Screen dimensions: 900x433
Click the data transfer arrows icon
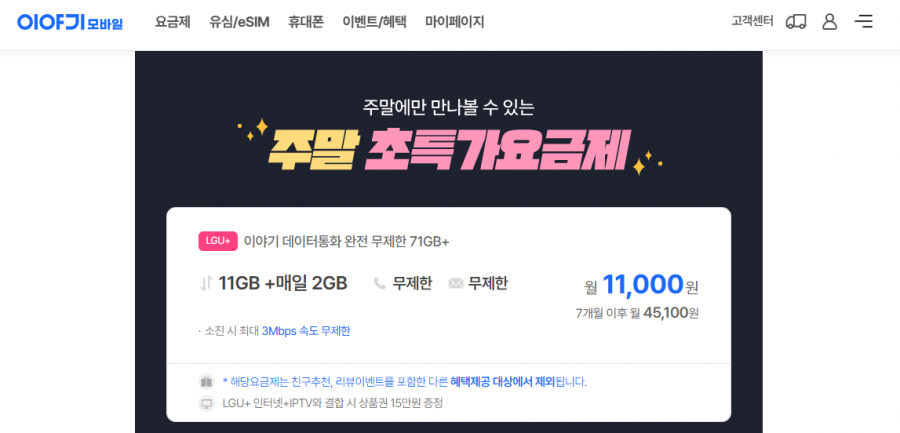[206, 283]
